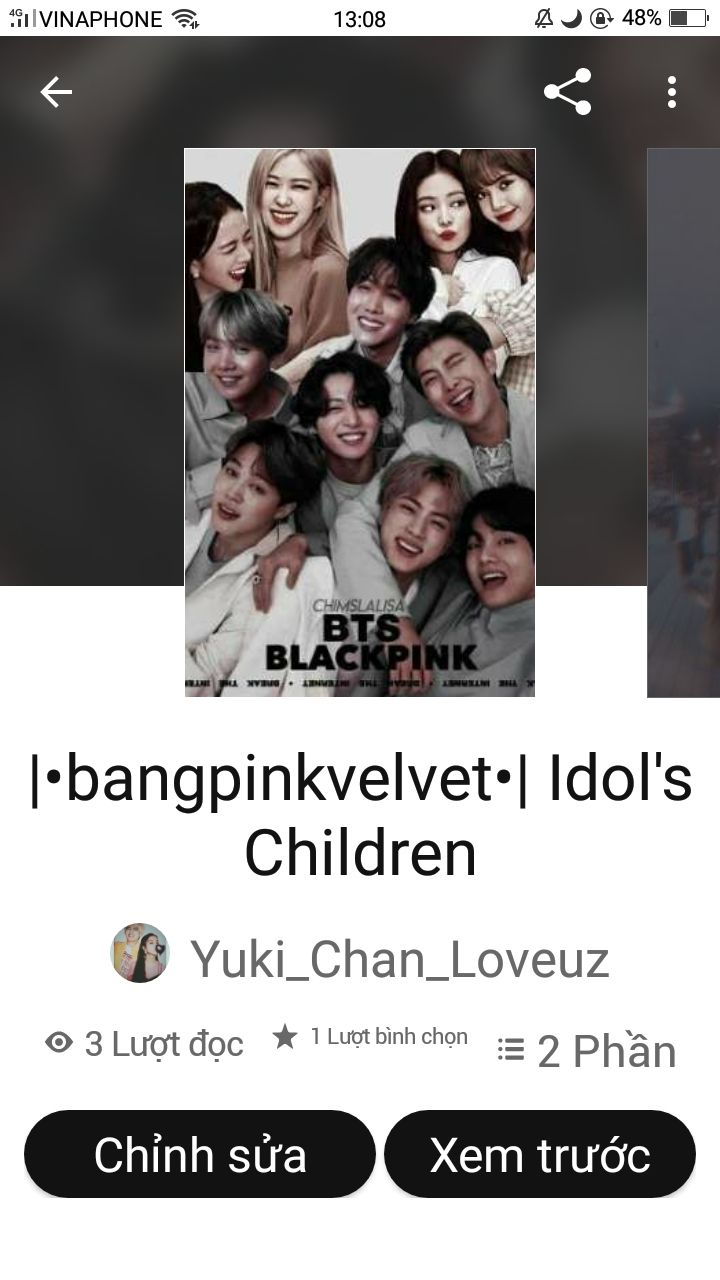This screenshot has height=1280, width=720.
Task: Select the next story cover on right
Action: [684, 422]
